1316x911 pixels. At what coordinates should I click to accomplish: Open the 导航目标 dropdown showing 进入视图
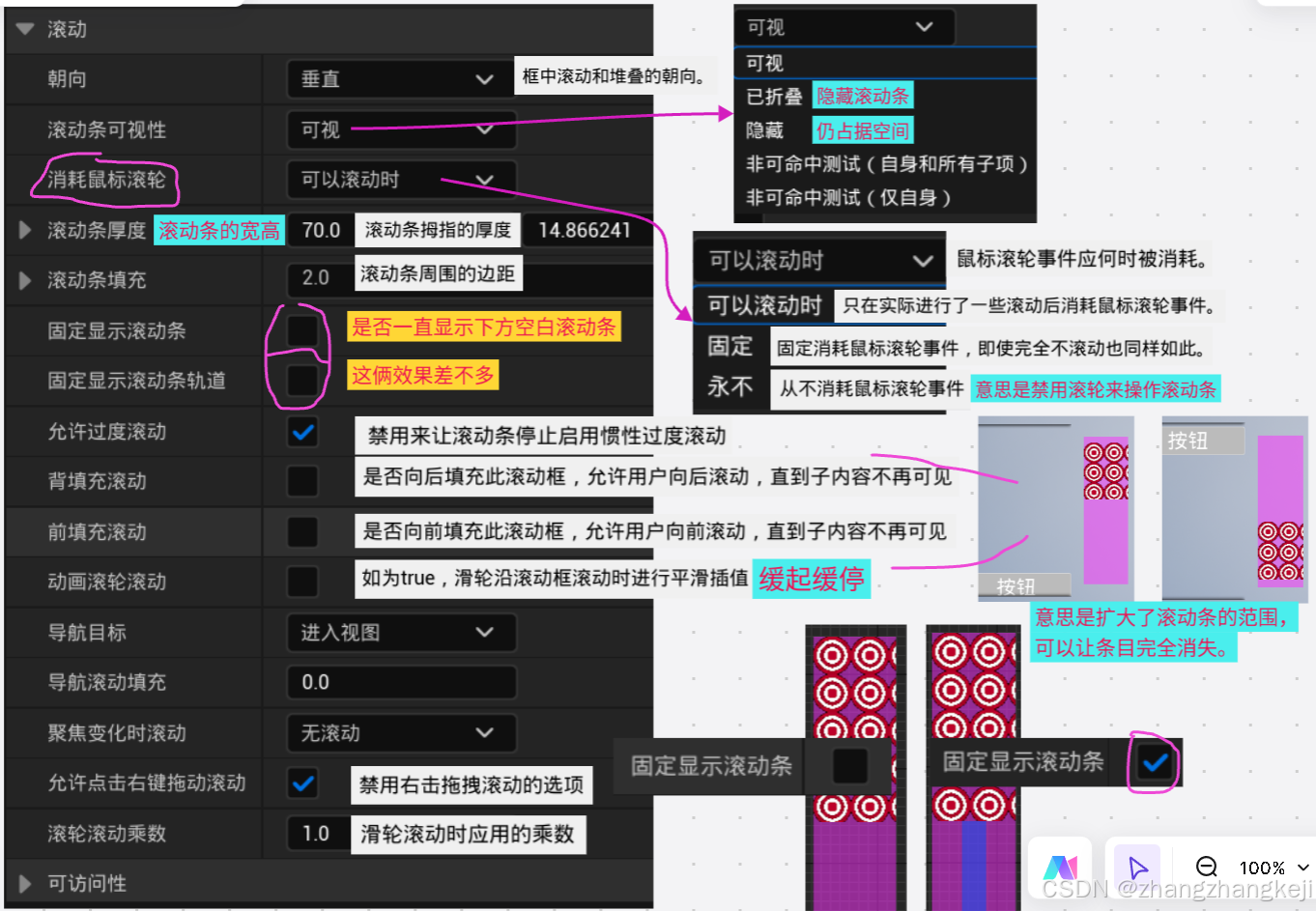point(399,633)
